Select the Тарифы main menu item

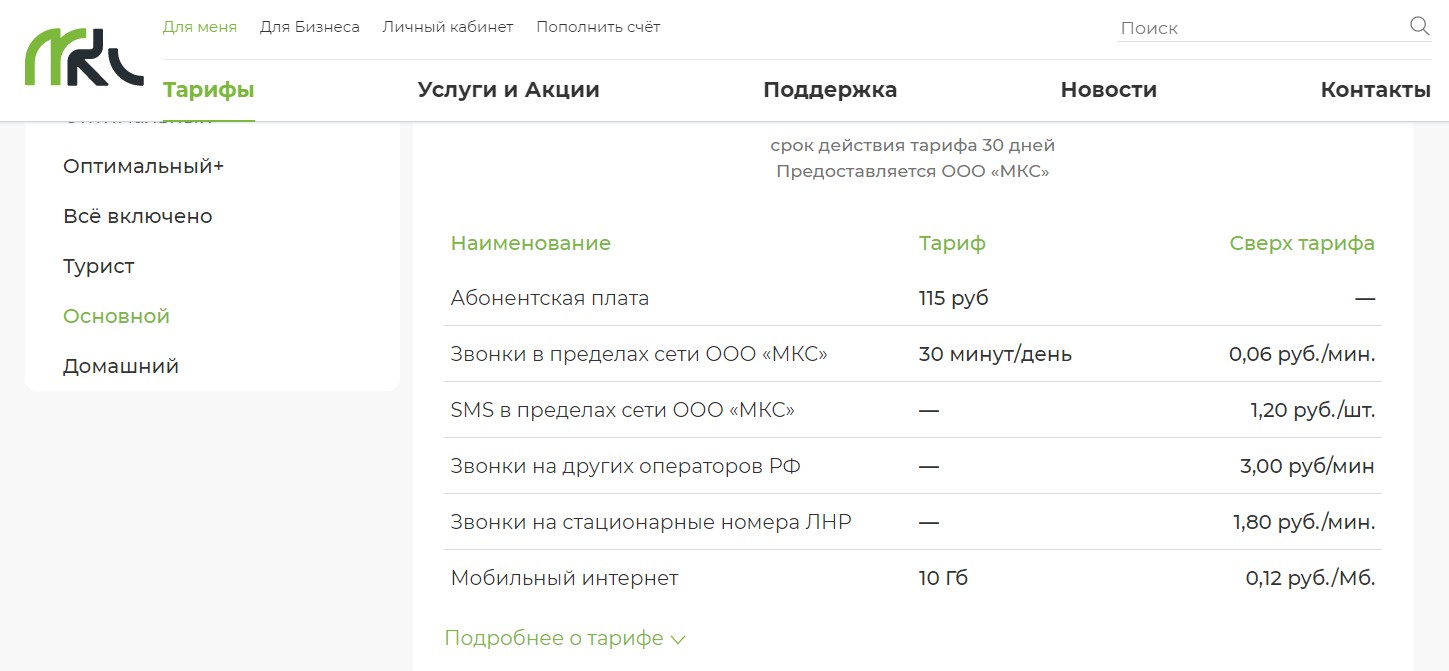(209, 90)
